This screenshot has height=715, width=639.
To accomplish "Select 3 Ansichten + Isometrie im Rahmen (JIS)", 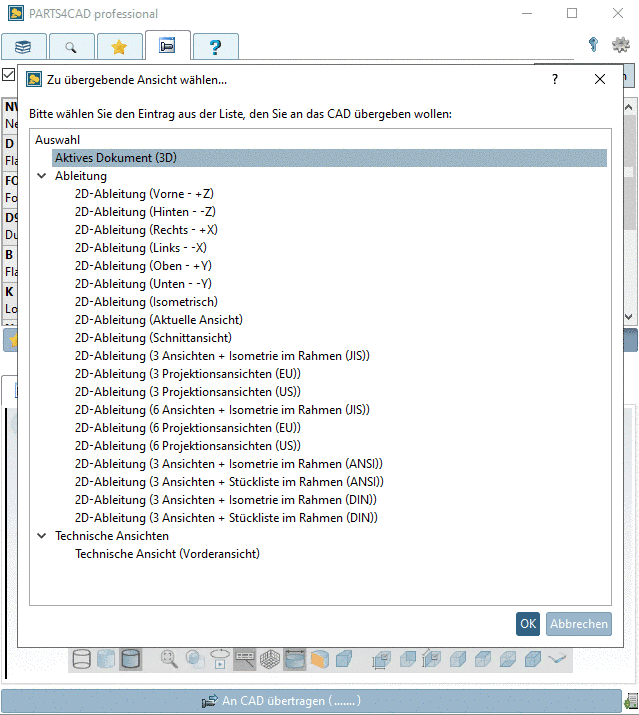I will click(x=222, y=356).
